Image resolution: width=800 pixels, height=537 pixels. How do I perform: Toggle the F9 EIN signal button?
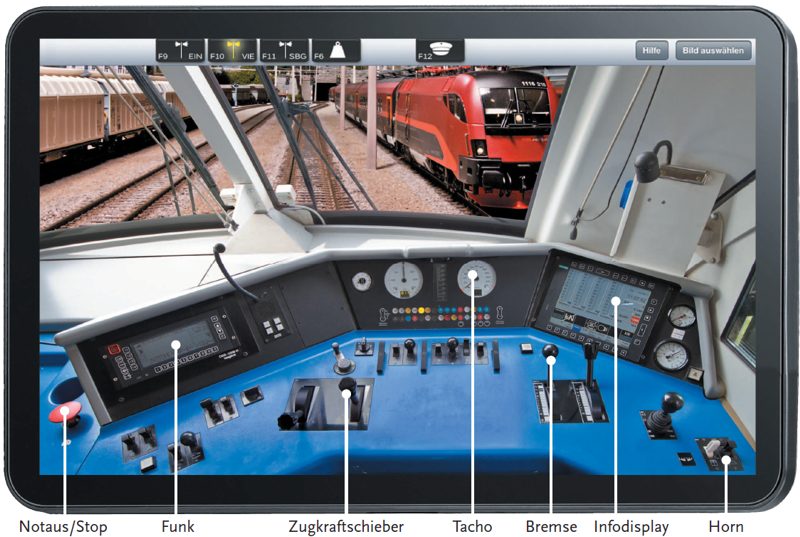[181, 51]
